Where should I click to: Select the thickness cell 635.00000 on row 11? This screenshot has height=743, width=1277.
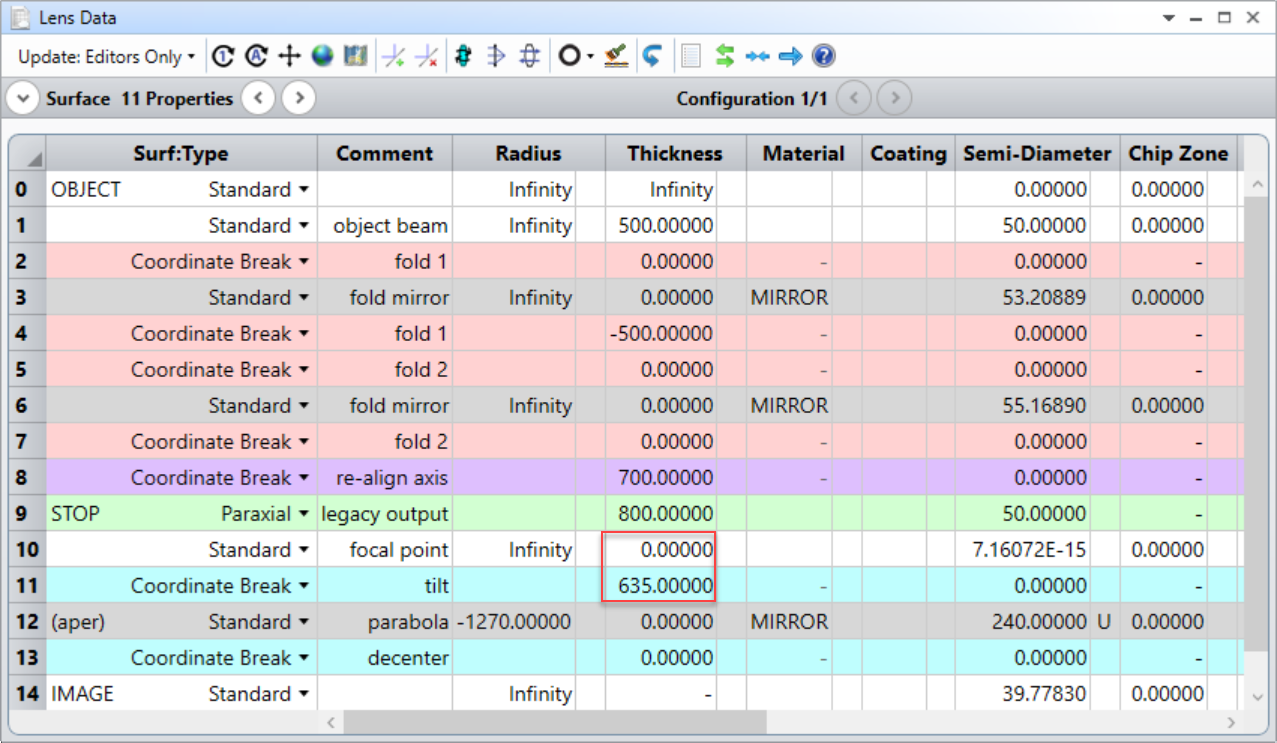(x=661, y=586)
